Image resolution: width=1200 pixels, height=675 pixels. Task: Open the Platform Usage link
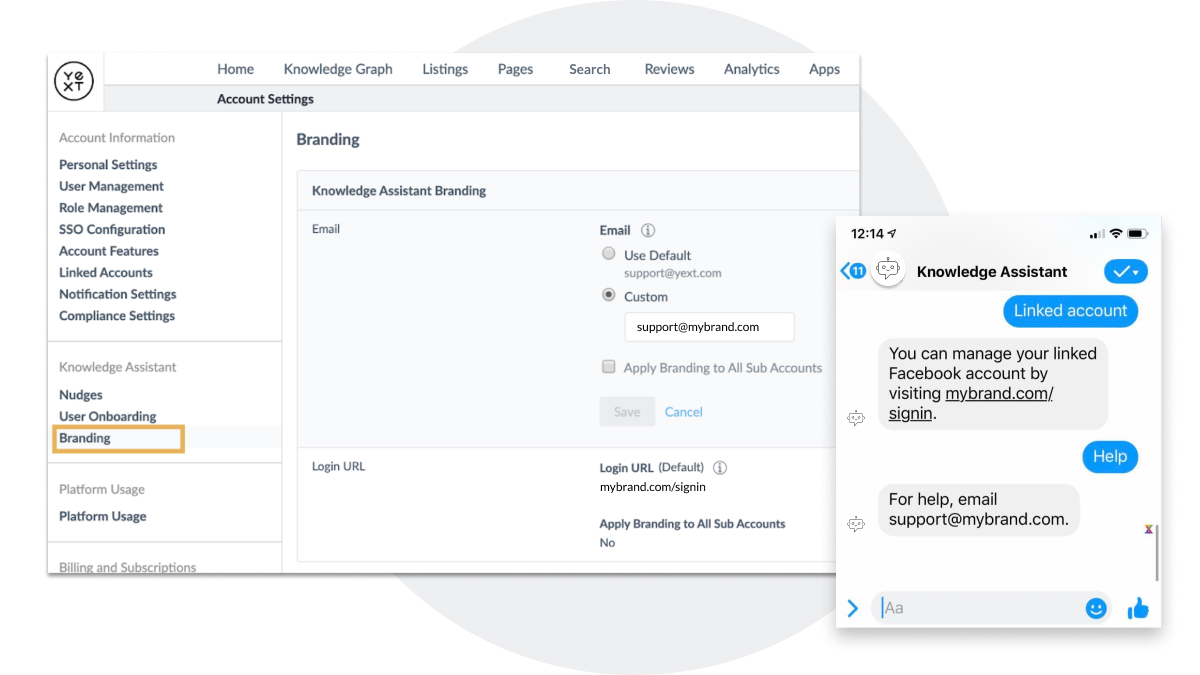[x=103, y=516]
